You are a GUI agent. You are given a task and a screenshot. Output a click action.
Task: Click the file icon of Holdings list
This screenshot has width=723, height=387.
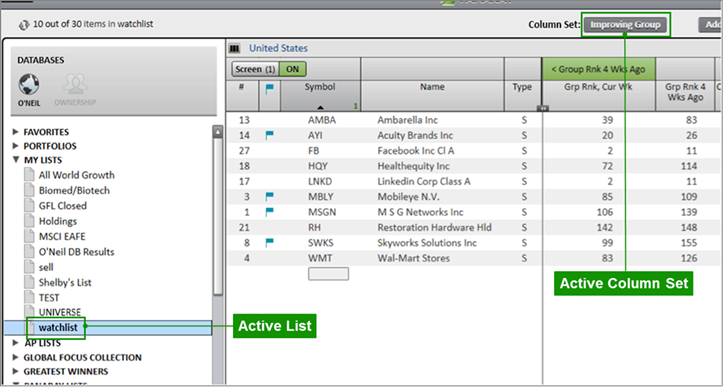[30, 221]
